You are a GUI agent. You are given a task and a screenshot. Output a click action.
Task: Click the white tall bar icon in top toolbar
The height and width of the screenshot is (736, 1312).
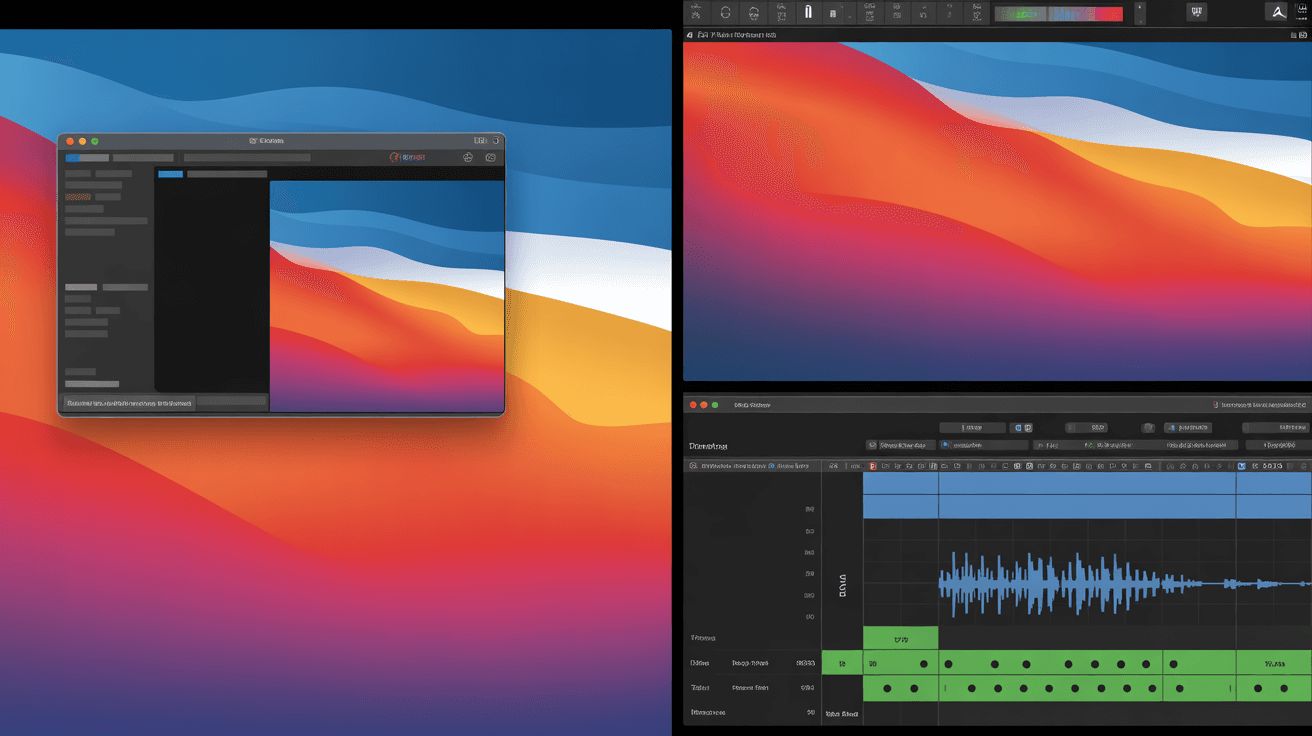(808, 13)
